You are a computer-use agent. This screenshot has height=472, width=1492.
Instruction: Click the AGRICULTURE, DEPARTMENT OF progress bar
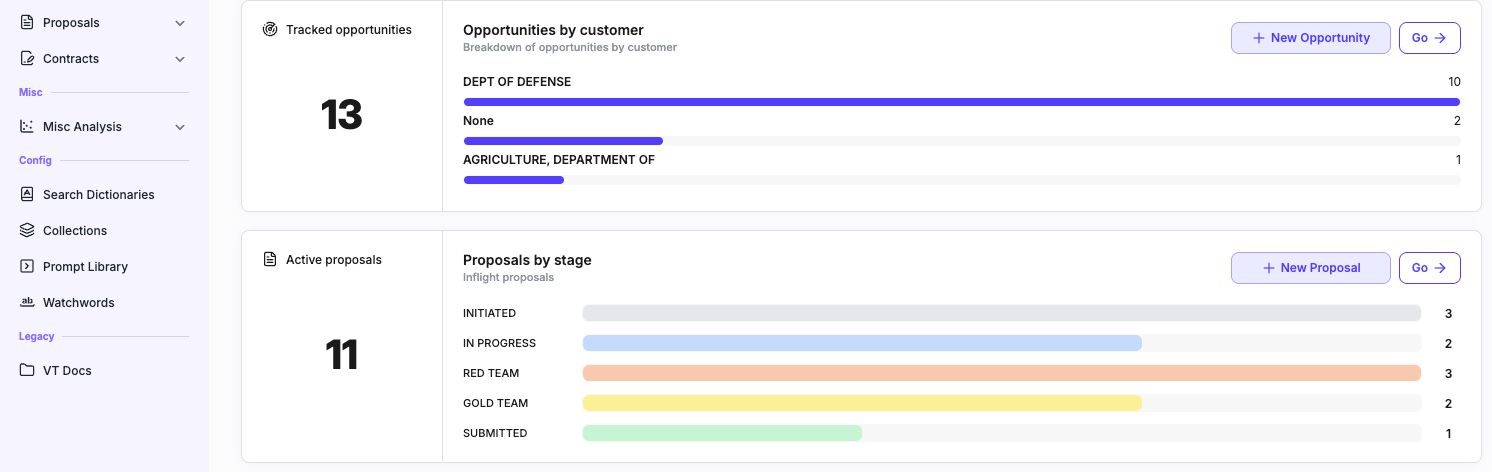[961, 180]
